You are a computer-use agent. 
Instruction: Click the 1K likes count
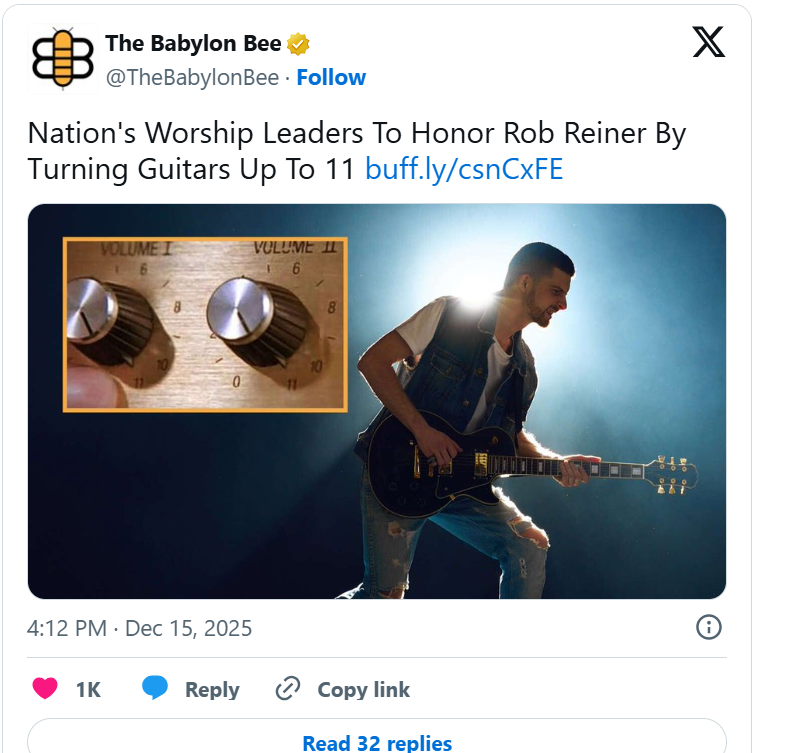(88, 690)
